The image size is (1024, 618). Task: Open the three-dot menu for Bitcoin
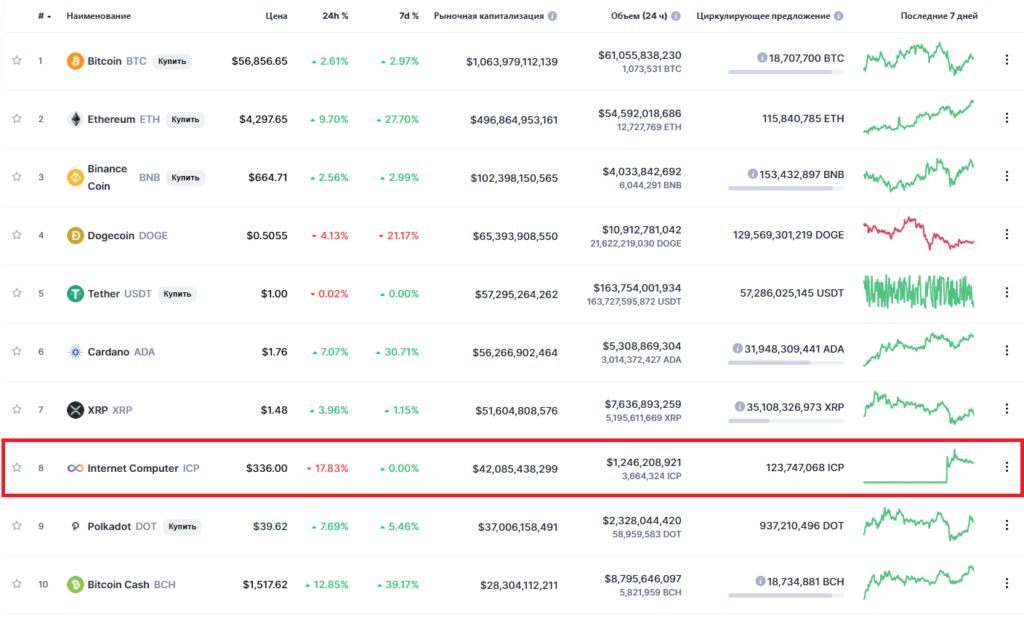1006,60
